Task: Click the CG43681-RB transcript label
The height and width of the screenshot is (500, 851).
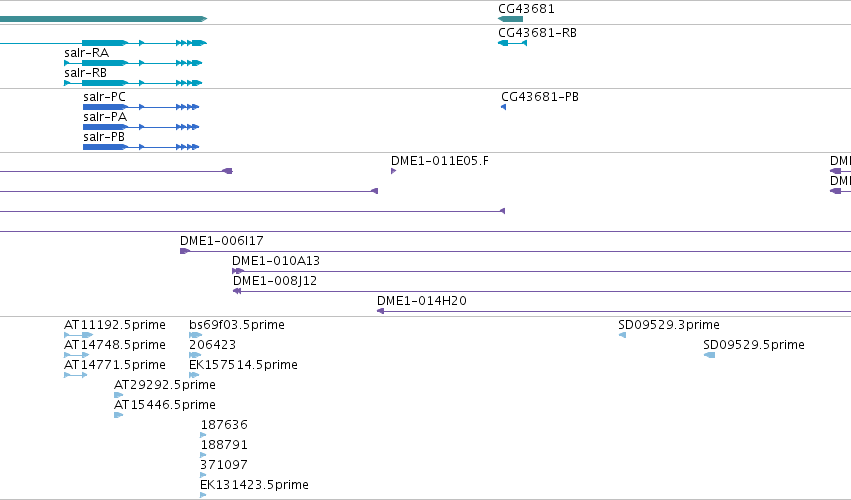Action: (x=537, y=33)
